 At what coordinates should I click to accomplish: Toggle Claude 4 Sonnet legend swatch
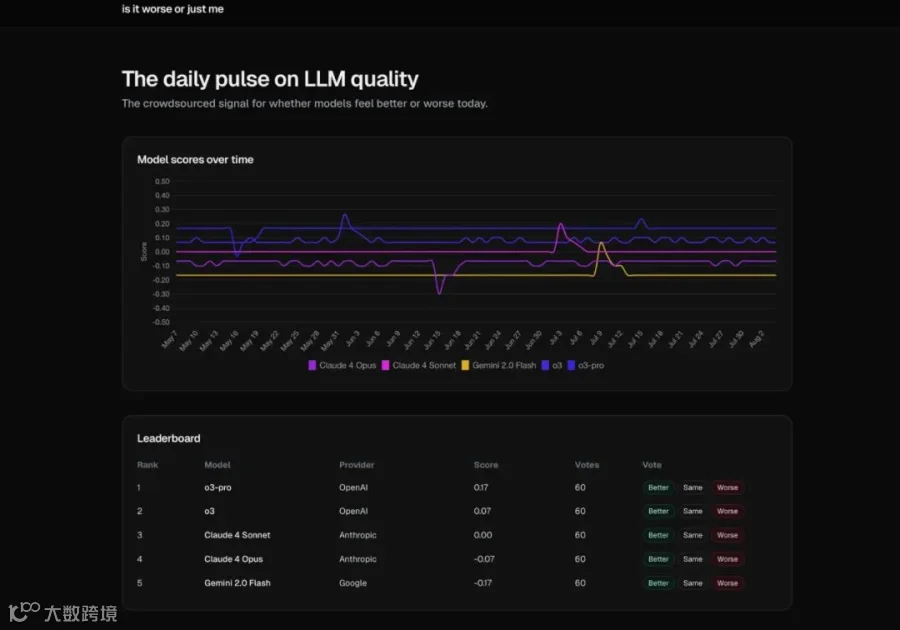(386, 365)
